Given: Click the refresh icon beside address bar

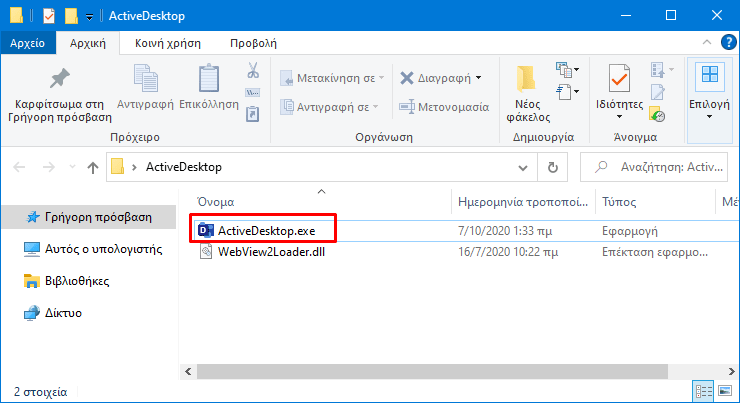Looking at the screenshot, I should tap(552, 167).
